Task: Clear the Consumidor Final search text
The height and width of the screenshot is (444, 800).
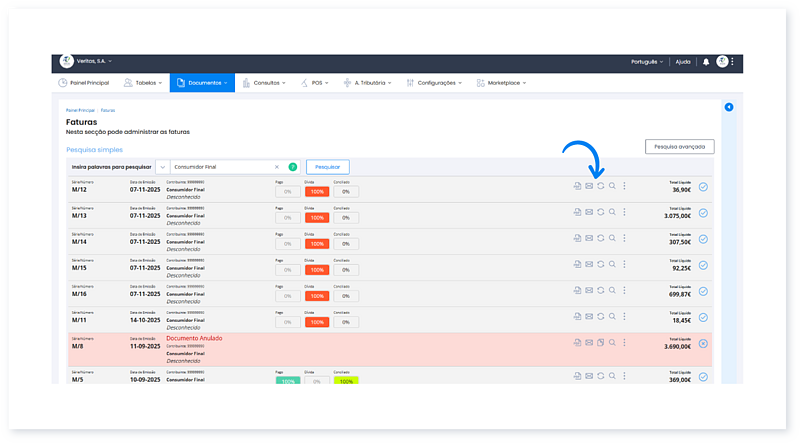Action: tap(277, 167)
